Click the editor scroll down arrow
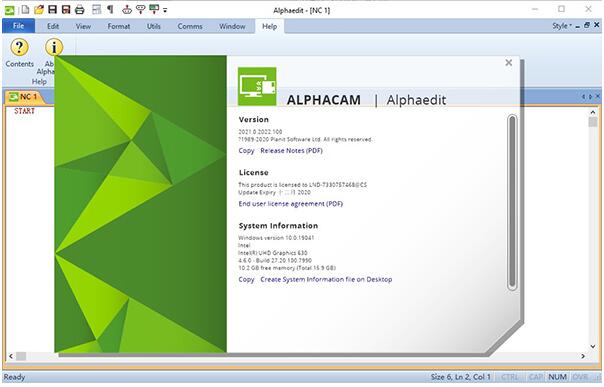Image resolution: width=604 pixels, height=387 pixels. pos(593,347)
